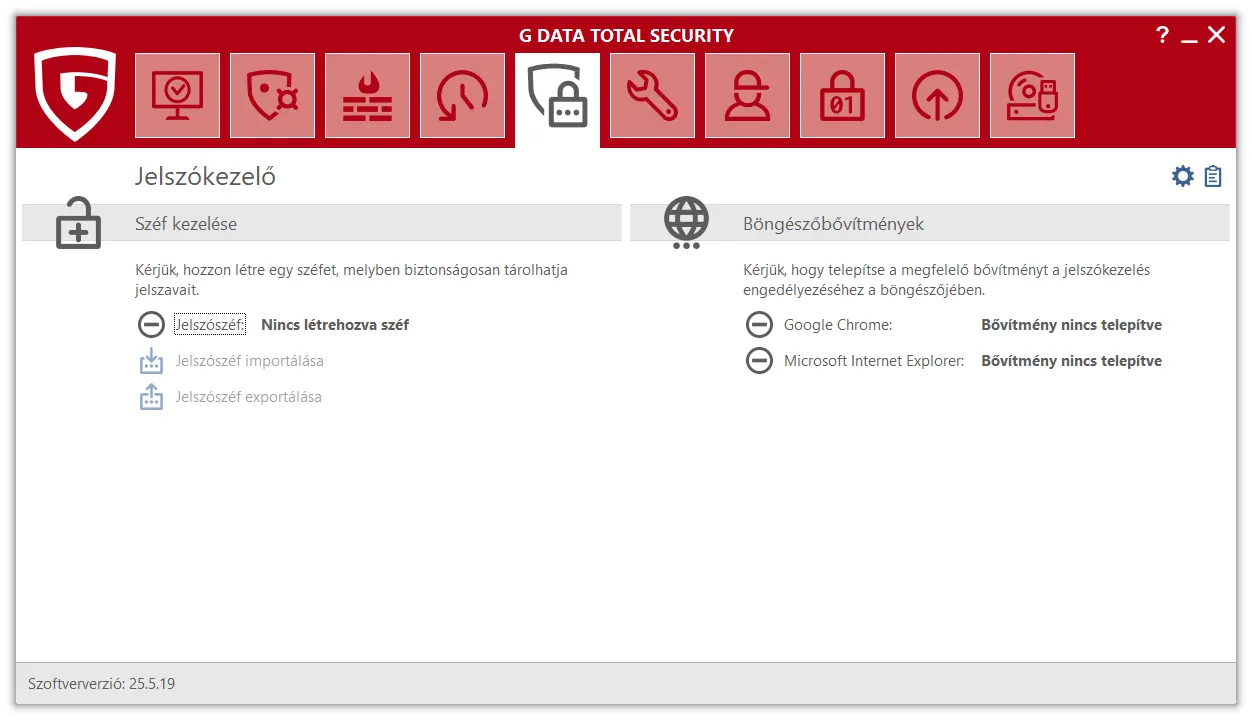The width and height of the screenshot is (1252, 720).
Task: Open the Backup clock arrow tab
Action: 462,96
